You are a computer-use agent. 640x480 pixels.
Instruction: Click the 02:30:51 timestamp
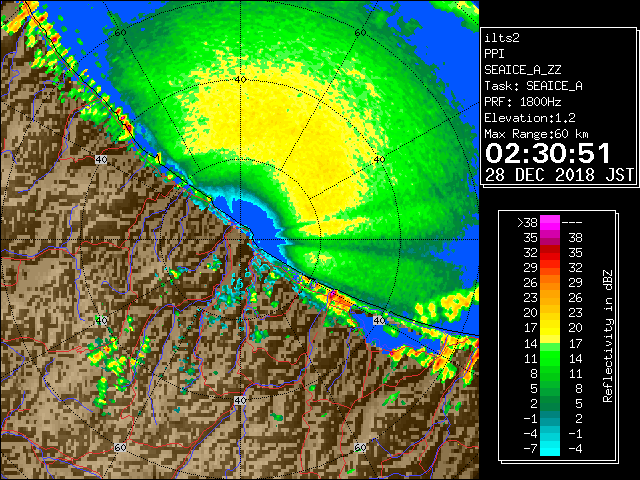[548, 153]
